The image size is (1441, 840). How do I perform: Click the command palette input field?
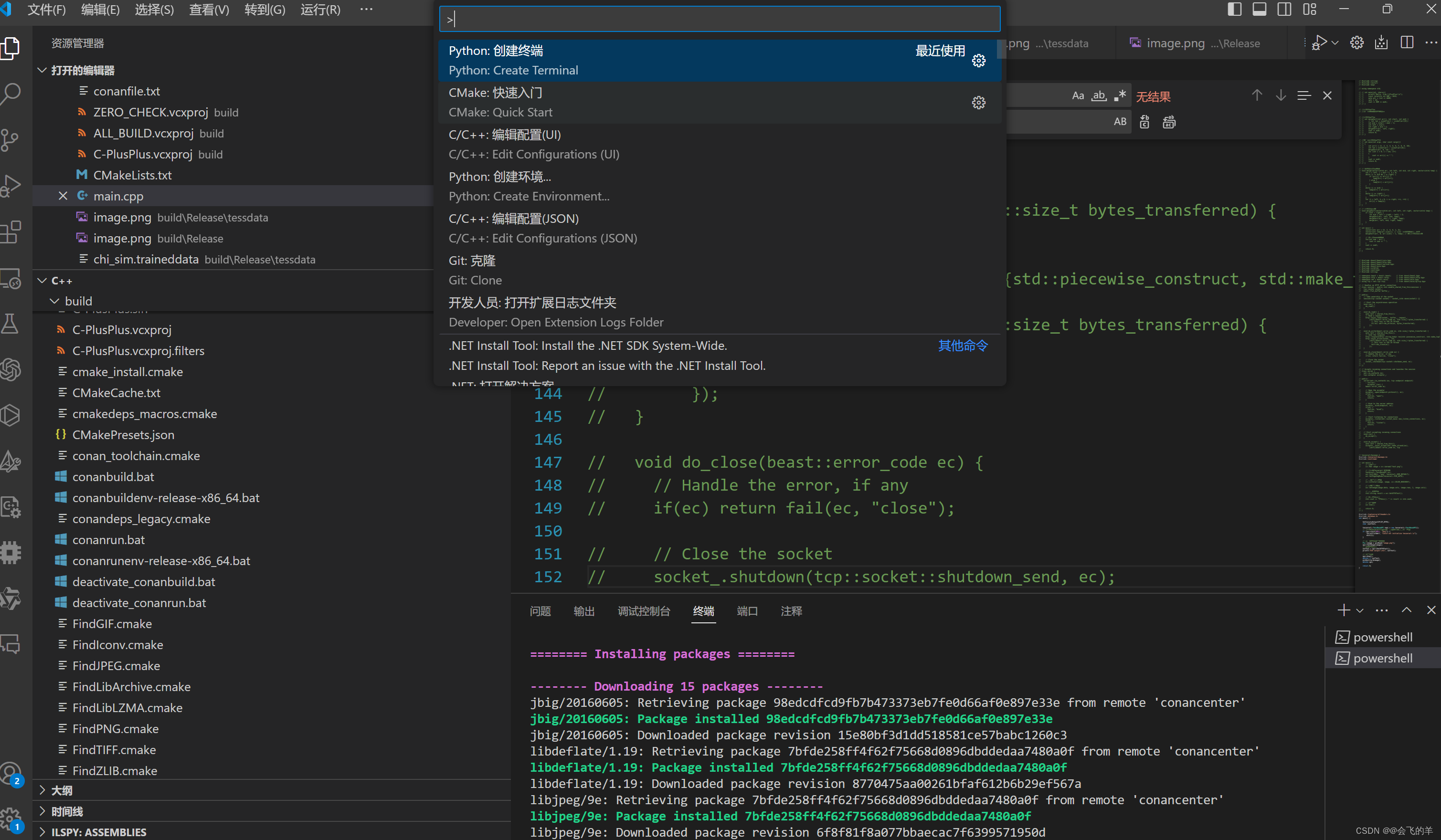pos(720,20)
